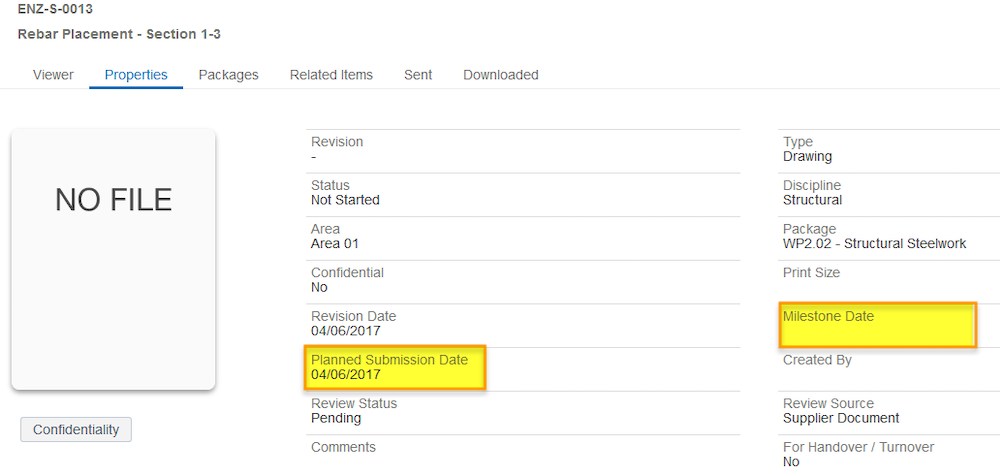The width and height of the screenshot is (1000, 476).
Task: Click the Area 01 value
Action: coord(335,244)
